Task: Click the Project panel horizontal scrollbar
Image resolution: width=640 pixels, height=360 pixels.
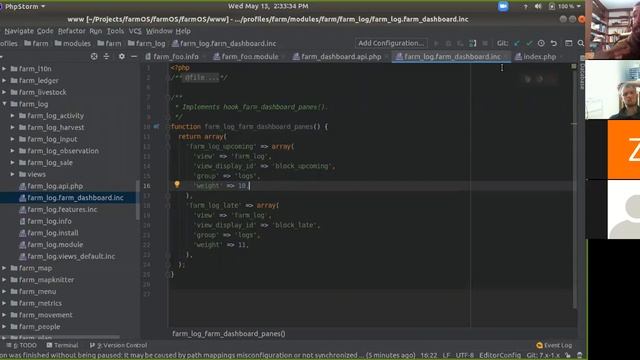Action: (x=61, y=338)
